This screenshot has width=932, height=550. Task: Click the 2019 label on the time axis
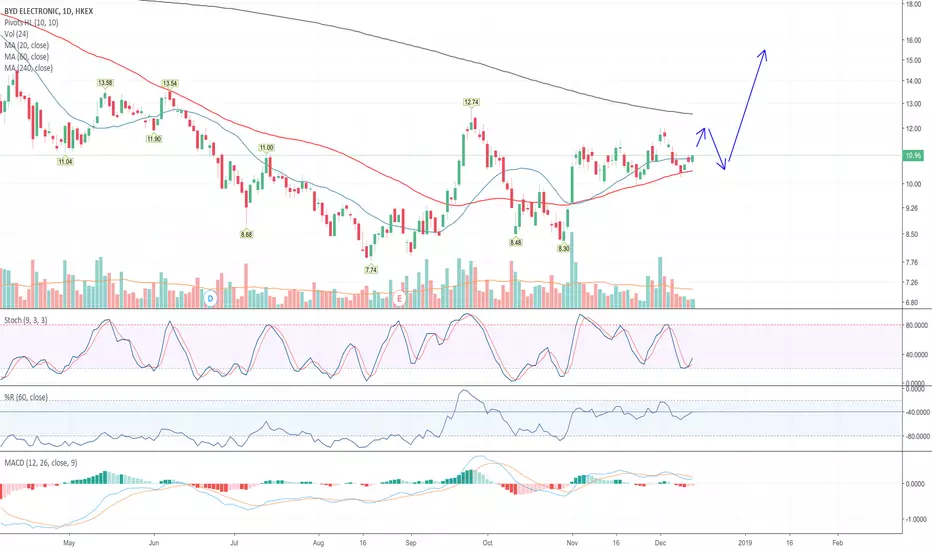click(x=745, y=543)
